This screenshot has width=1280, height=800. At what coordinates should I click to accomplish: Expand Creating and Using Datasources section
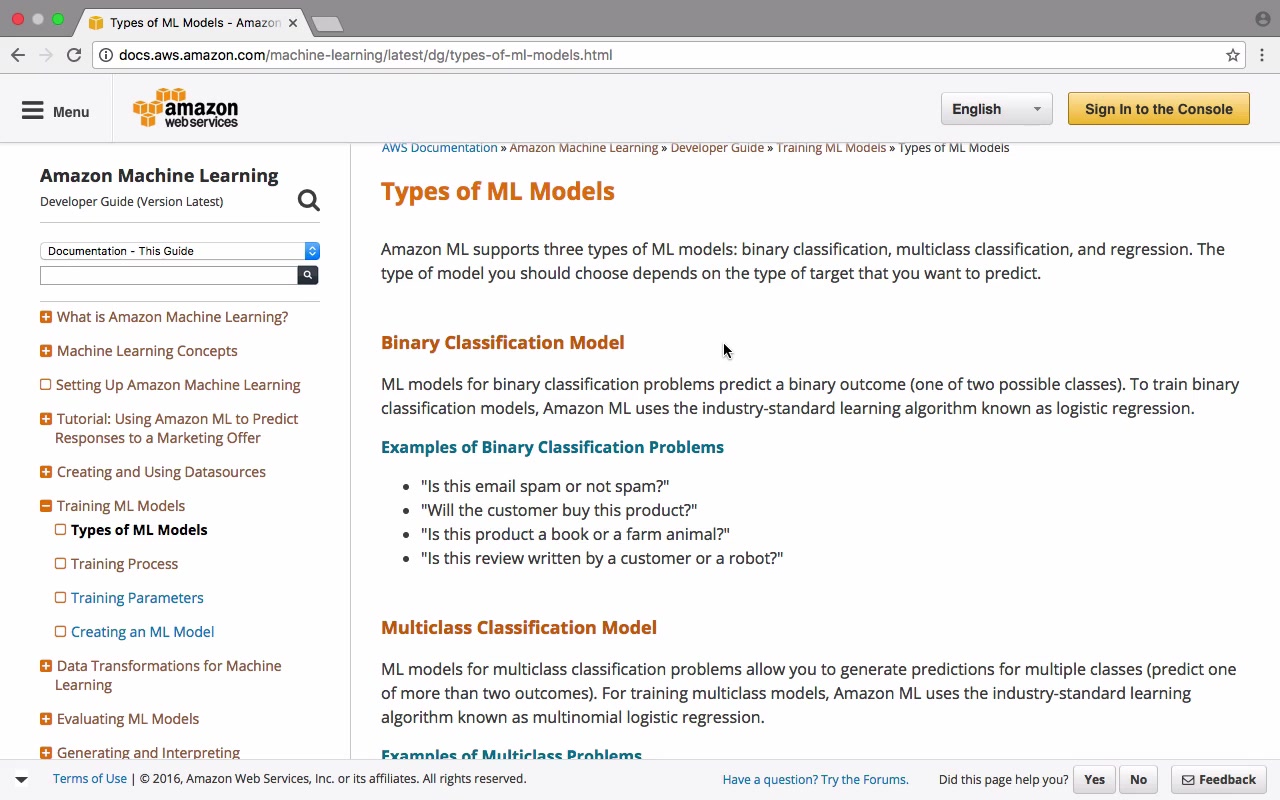click(46, 472)
